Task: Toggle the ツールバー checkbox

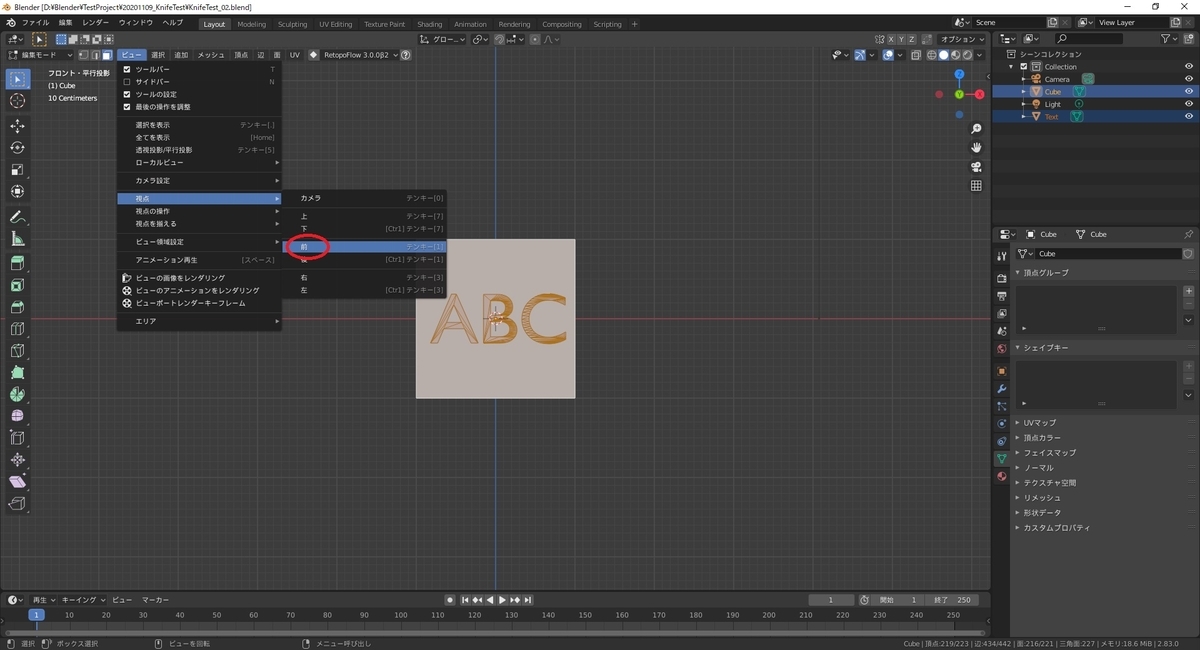Action: pos(127,69)
